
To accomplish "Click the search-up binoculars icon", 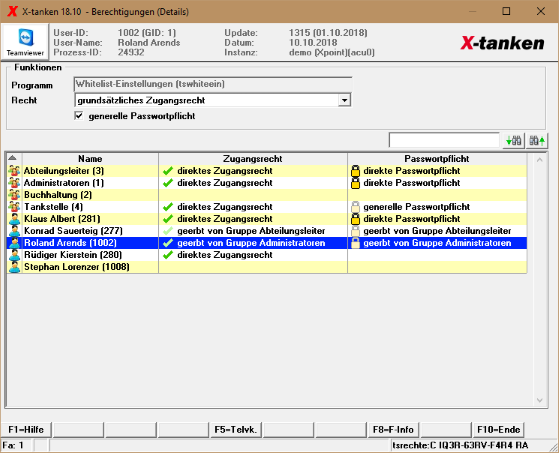I will click(x=537, y=140).
